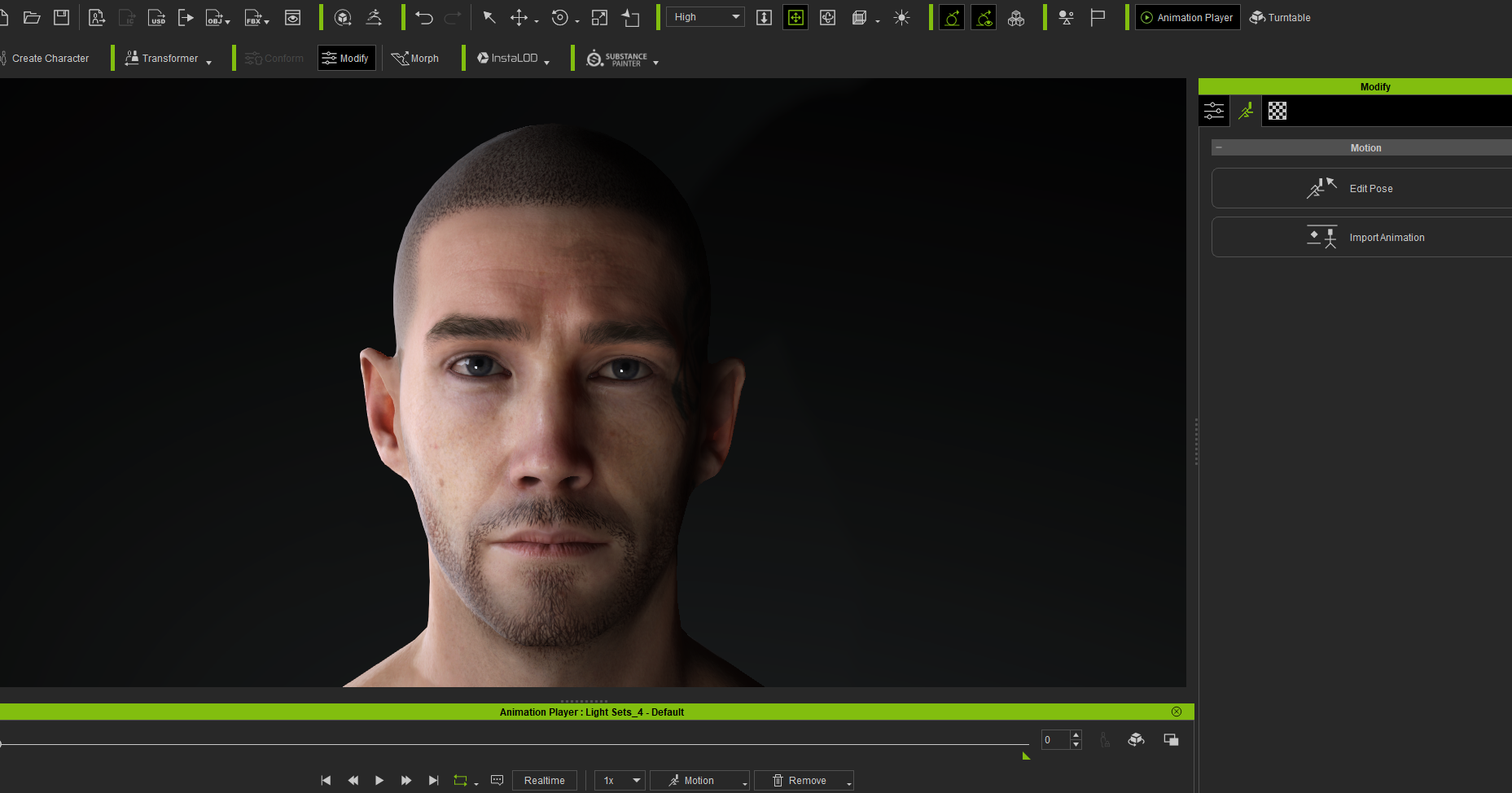The image size is (1512, 793).
Task: Open a project with the folder icon
Action: pyautogui.click(x=32, y=17)
